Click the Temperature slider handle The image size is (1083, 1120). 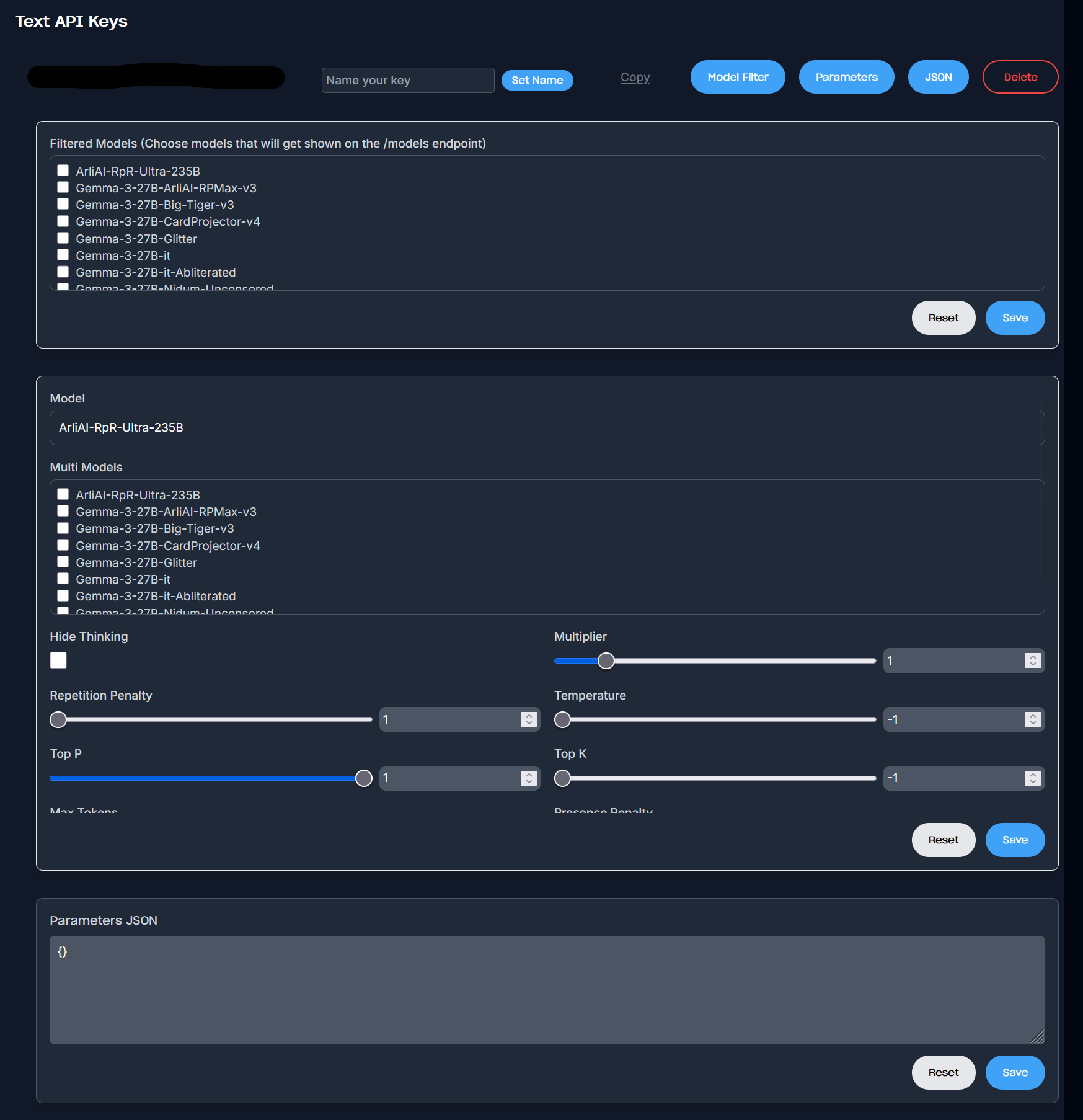562,719
